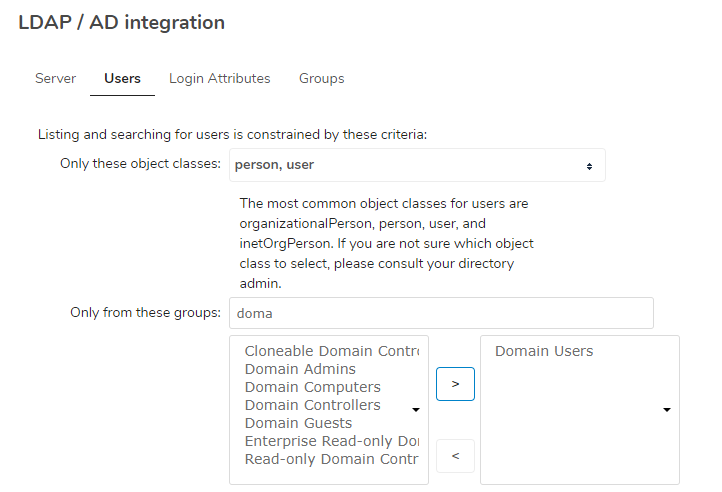Screen dimensions: 722x492
Task: Choose Read-only Domain Controllers group entry
Action: point(332,459)
